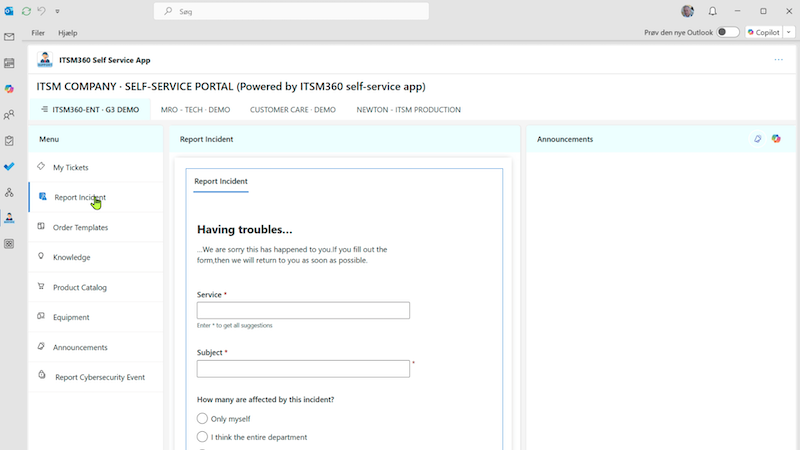Image resolution: width=800 pixels, height=450 pixels.
Task: Click the Søg search box
Action: click(x=291, y=11)
